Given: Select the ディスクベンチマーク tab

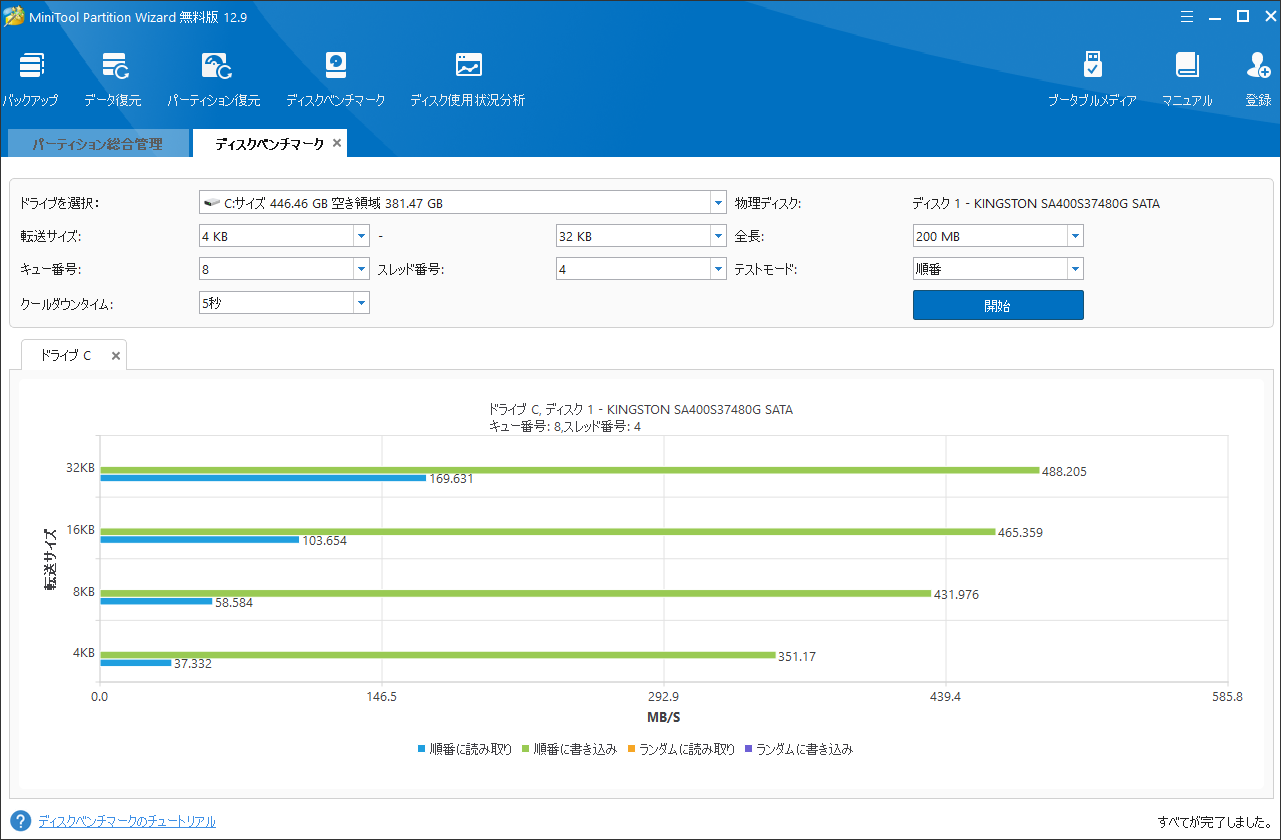Looking at the screenshot, I should point(269,144).
